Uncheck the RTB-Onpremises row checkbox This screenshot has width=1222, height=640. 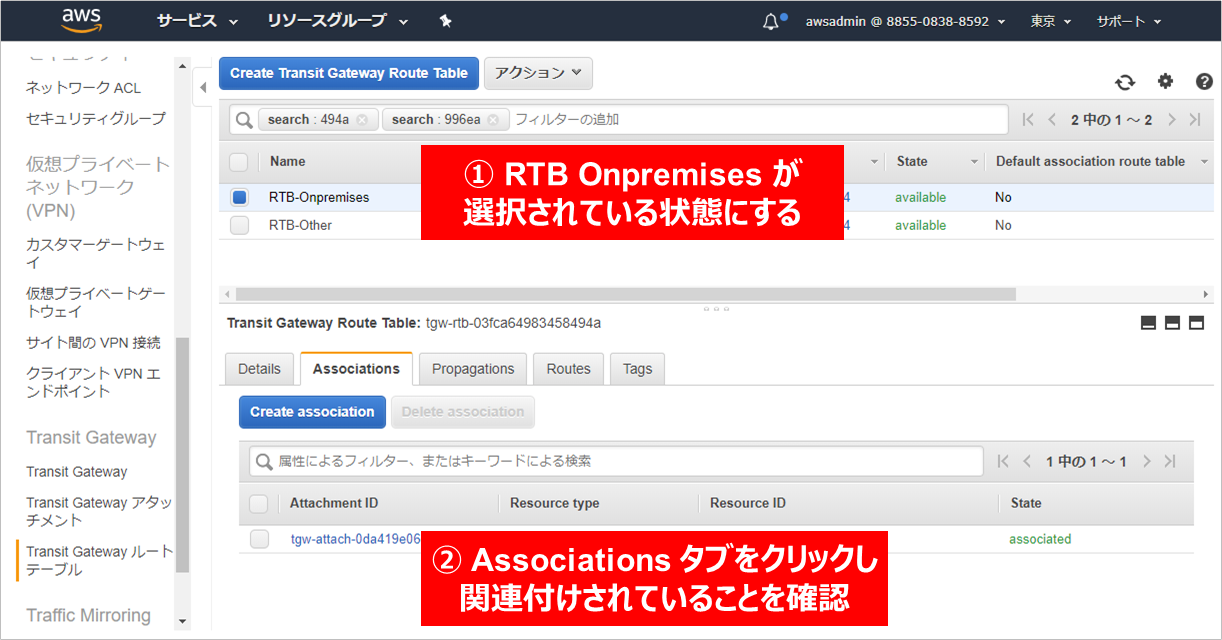pyautogui.click(x=239, y=197)
